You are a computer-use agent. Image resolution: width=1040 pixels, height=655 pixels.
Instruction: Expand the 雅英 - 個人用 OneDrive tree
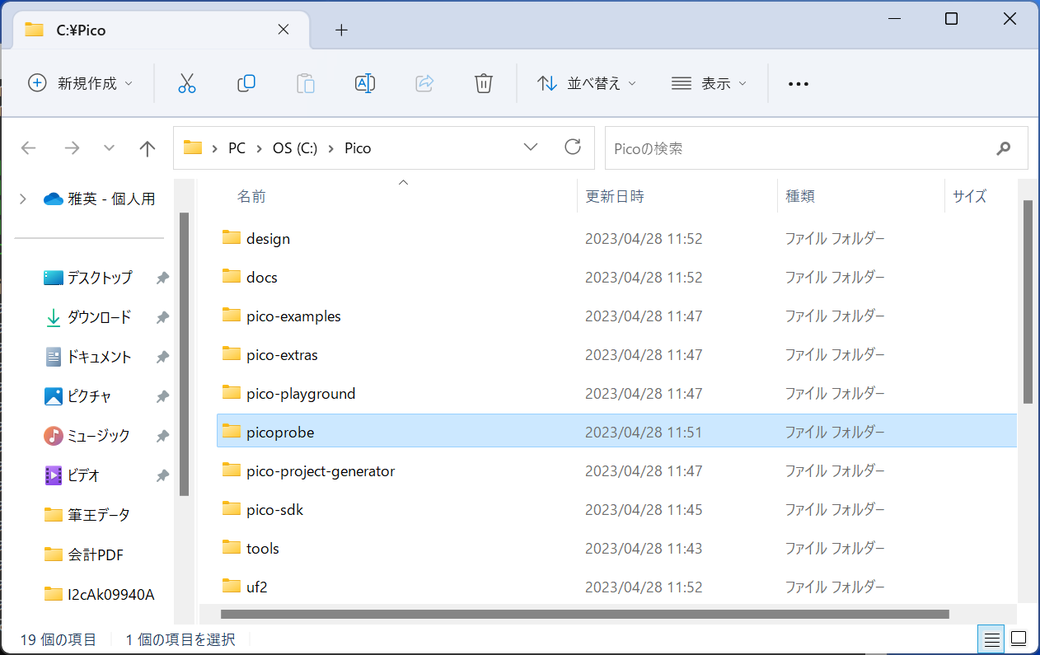click(23, 199)
